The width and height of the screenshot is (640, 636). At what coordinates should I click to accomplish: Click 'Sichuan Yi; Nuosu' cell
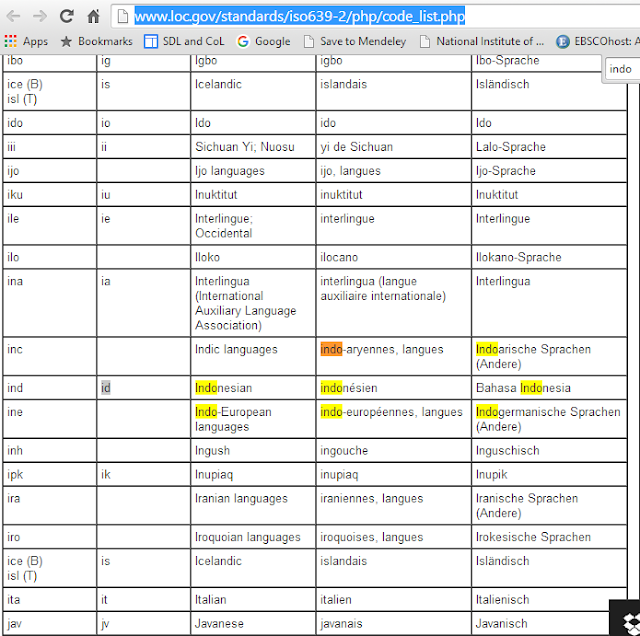(x=253, y=147)
